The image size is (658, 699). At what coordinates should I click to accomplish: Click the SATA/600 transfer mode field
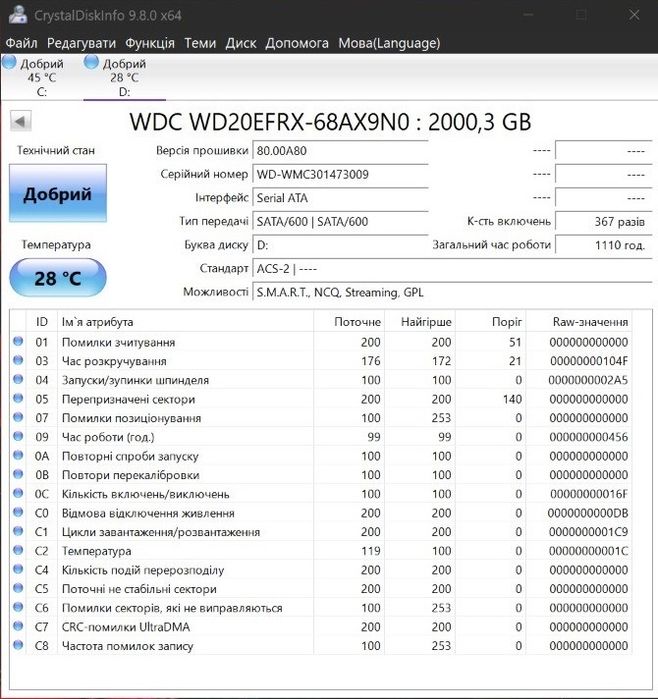click(340, 222)
